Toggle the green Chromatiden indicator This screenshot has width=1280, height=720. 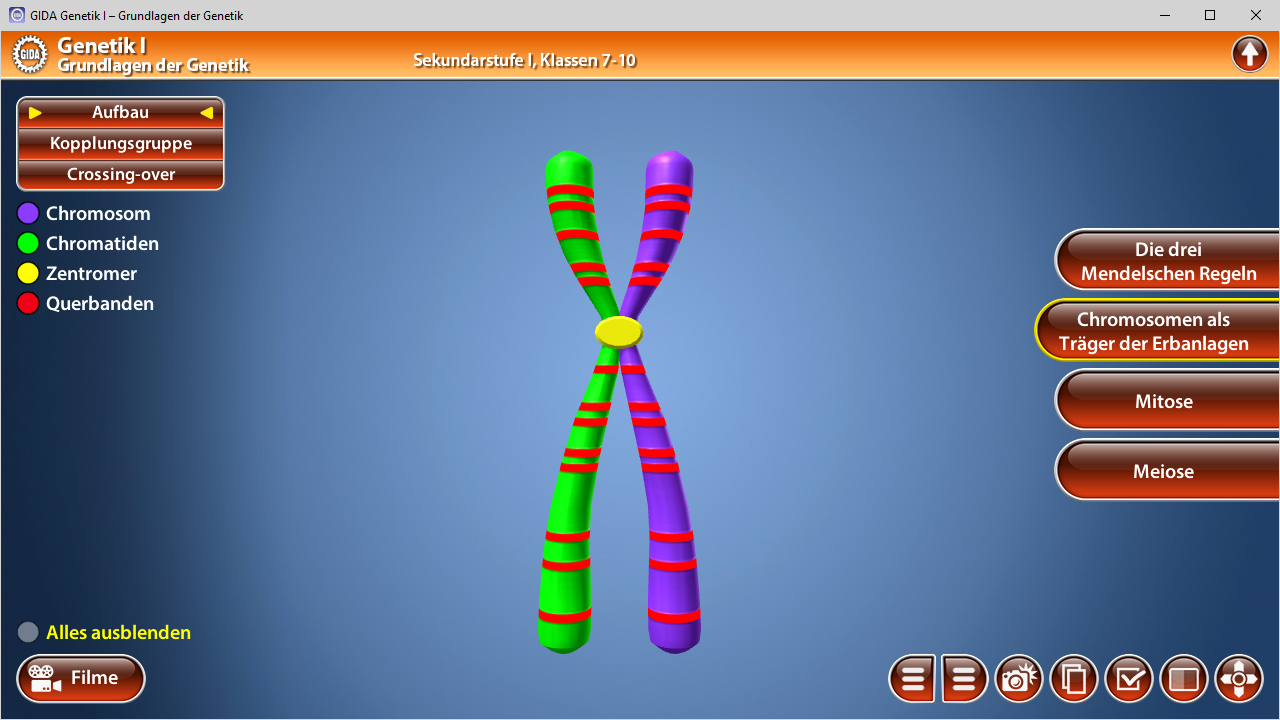[27, 243]
